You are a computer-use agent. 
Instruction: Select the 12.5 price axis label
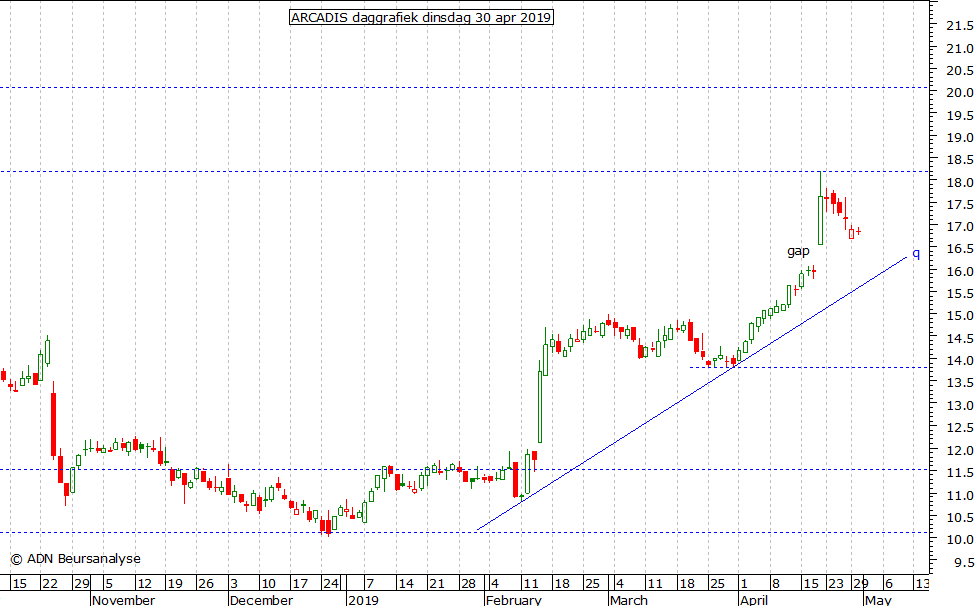tap(960, 428)
